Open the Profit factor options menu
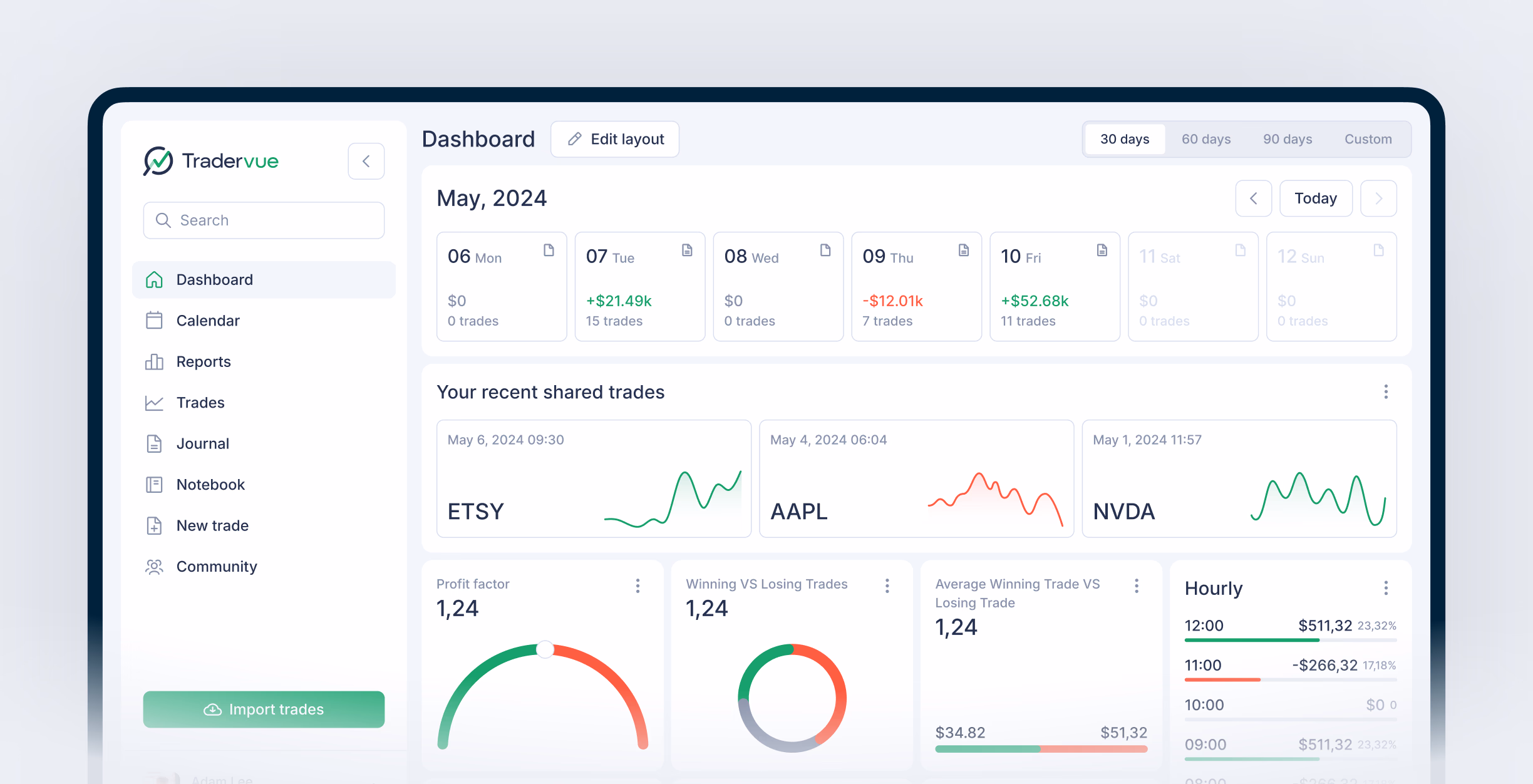The image size is (1533, 784). 637,585
